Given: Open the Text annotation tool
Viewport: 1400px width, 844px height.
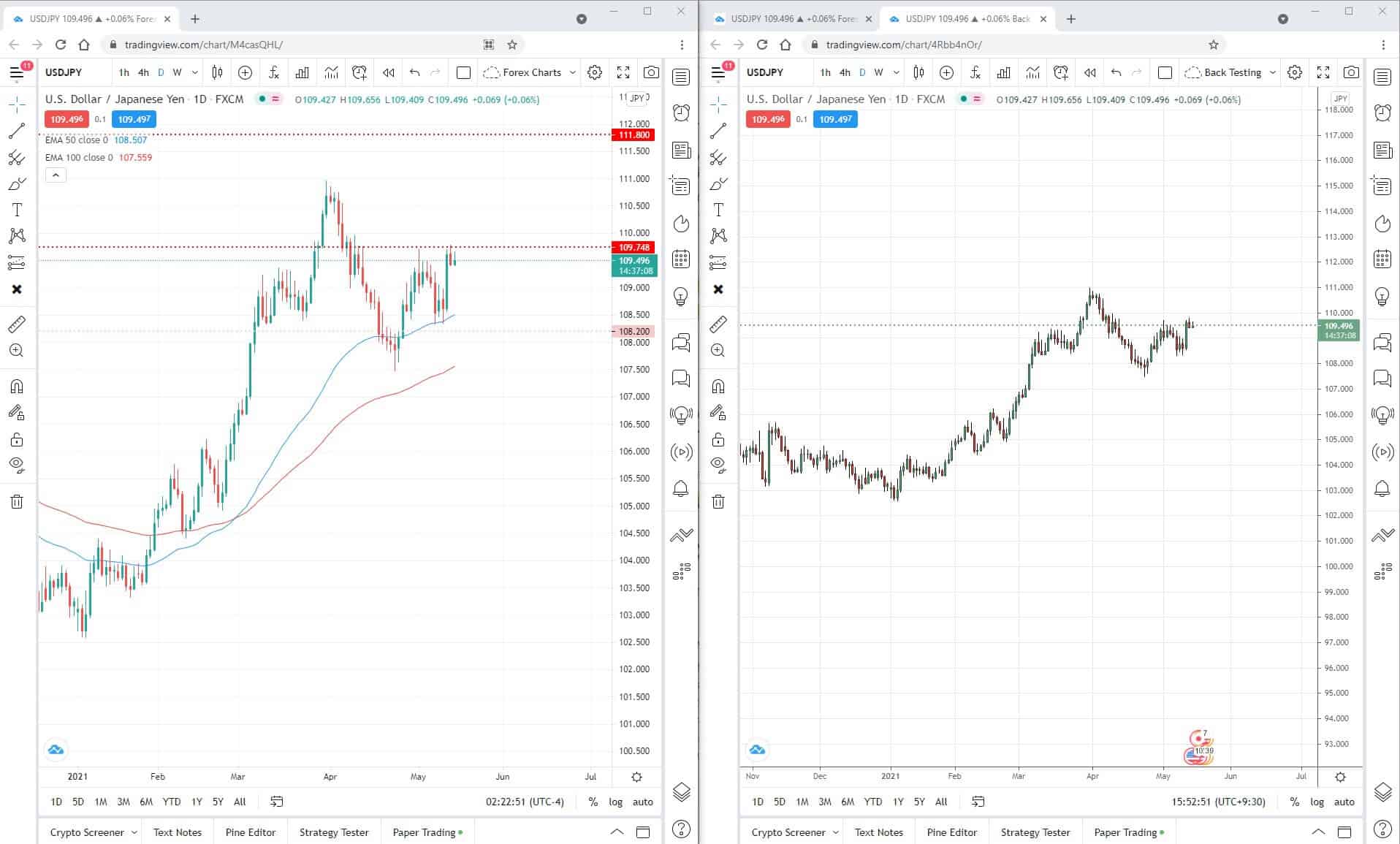Looking at the screenshot, I should point(16,210).
